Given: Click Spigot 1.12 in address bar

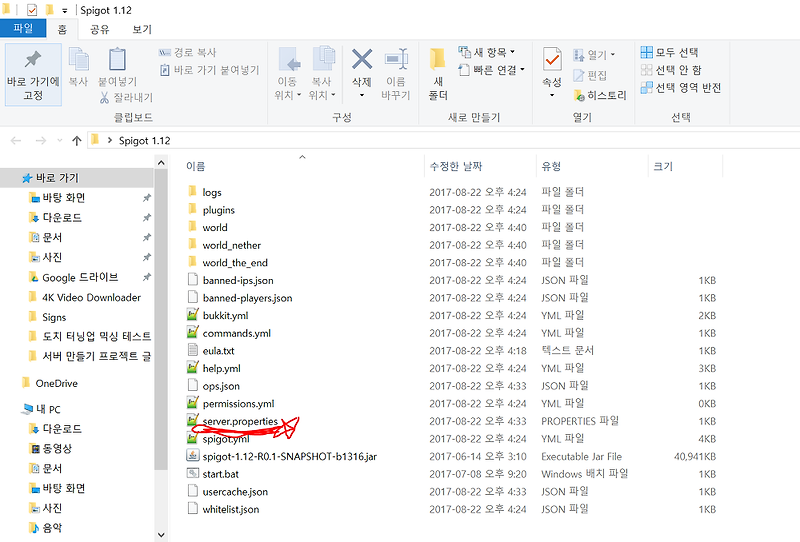Looking at the screenshot, I should pos(144,140).
